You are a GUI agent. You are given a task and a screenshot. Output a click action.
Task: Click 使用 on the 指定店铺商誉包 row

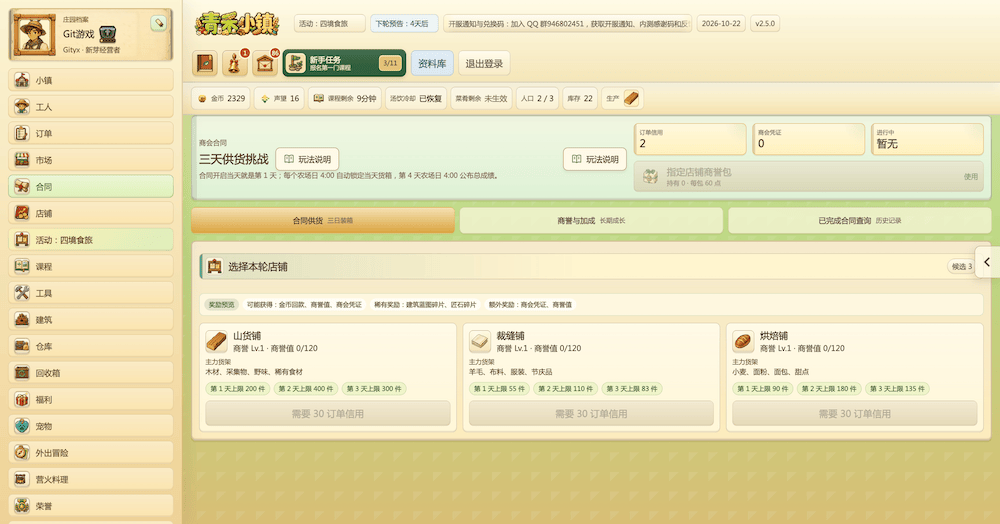coord(971,177)
